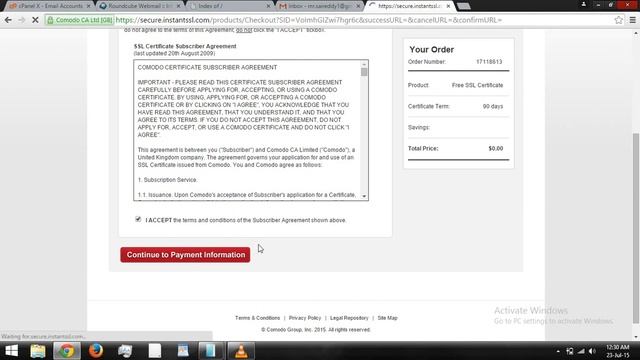Click the Free SSL Certificate product text
Image resolution: width=640 pixels, height=360 pixels.
[x=477, y=85]
